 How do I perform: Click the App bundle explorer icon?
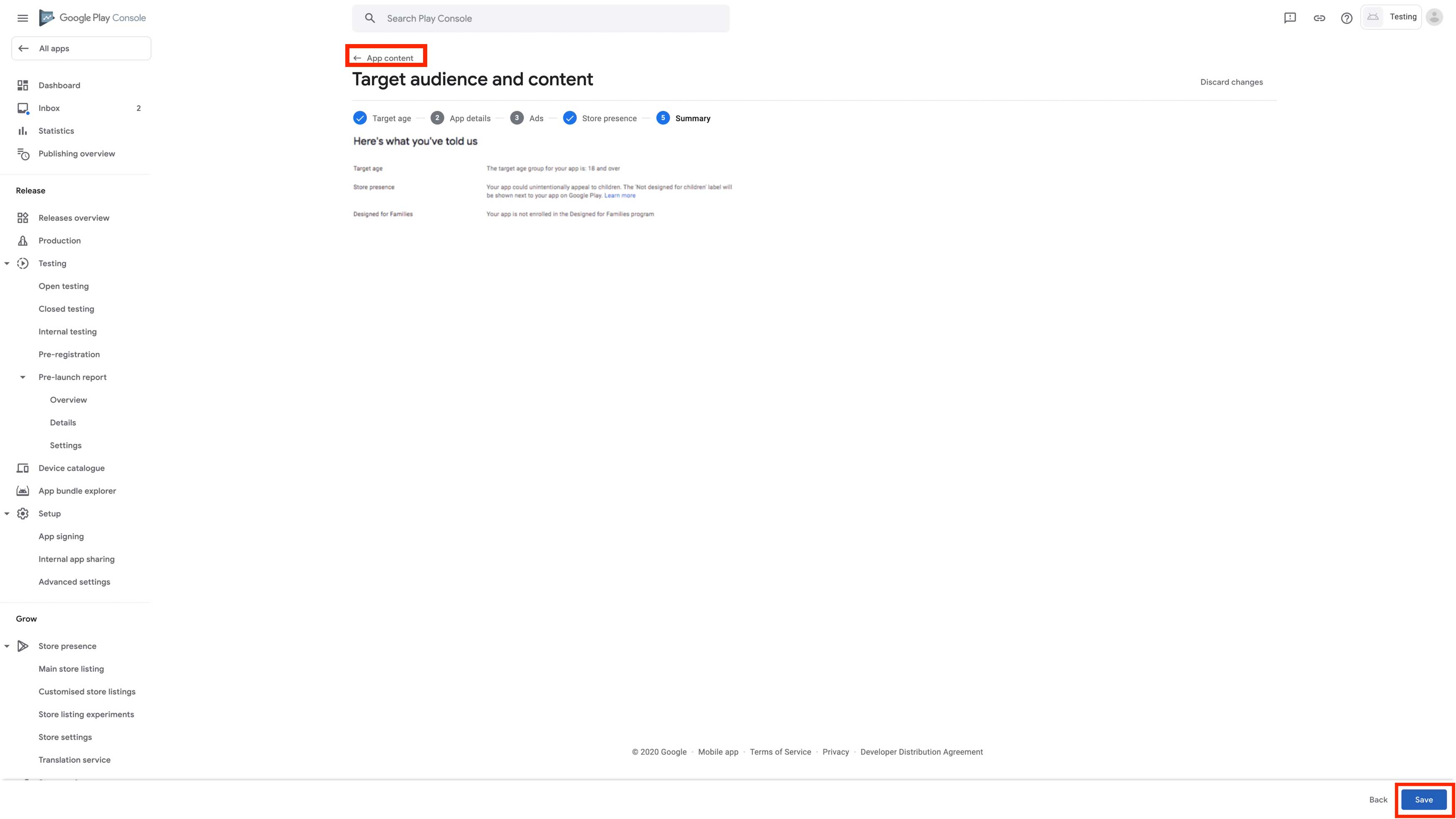click(x=22, y=490)
